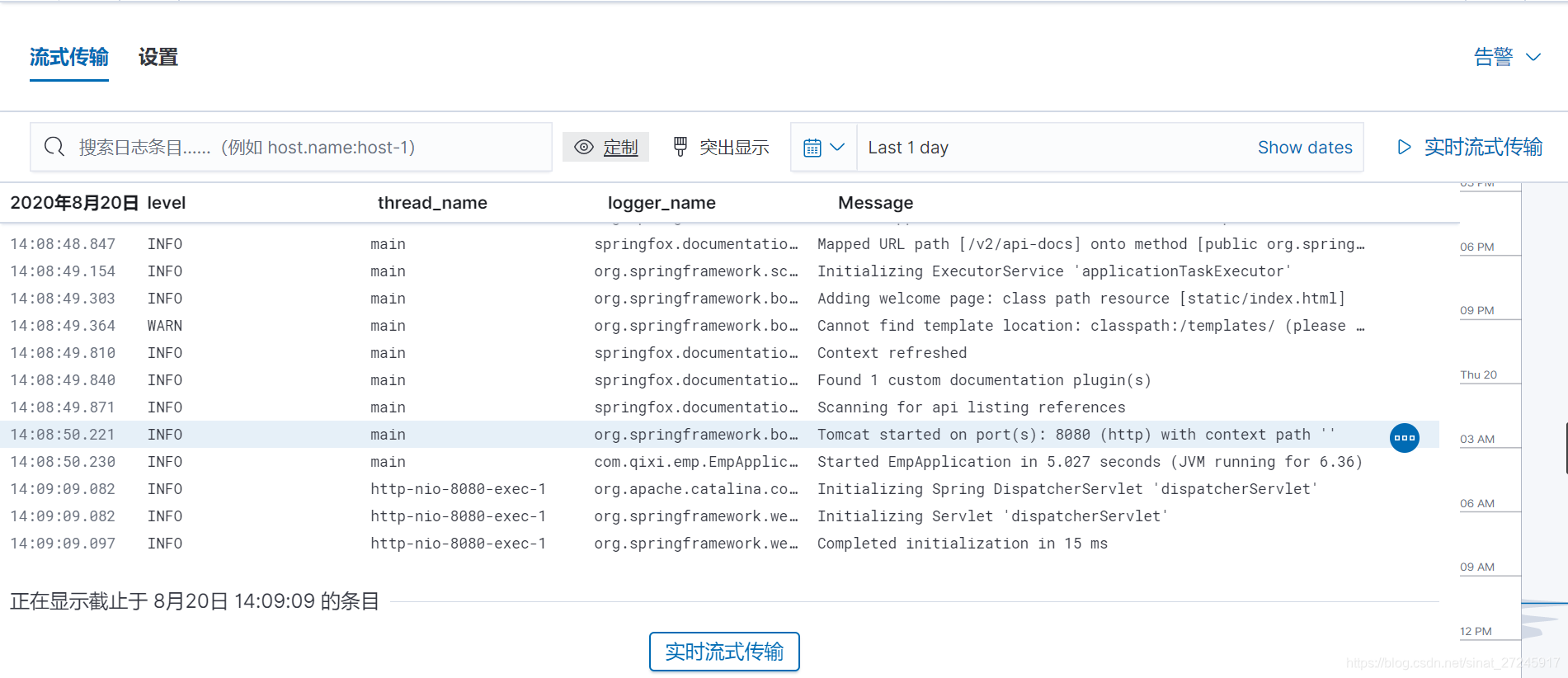
Task: Click the 'Mapped URL path' message
Action: [1090, 244]
